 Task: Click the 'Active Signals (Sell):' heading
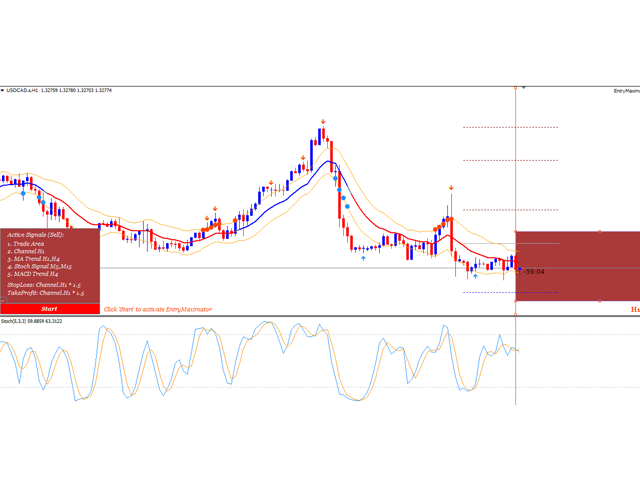[x=36, y=235]
